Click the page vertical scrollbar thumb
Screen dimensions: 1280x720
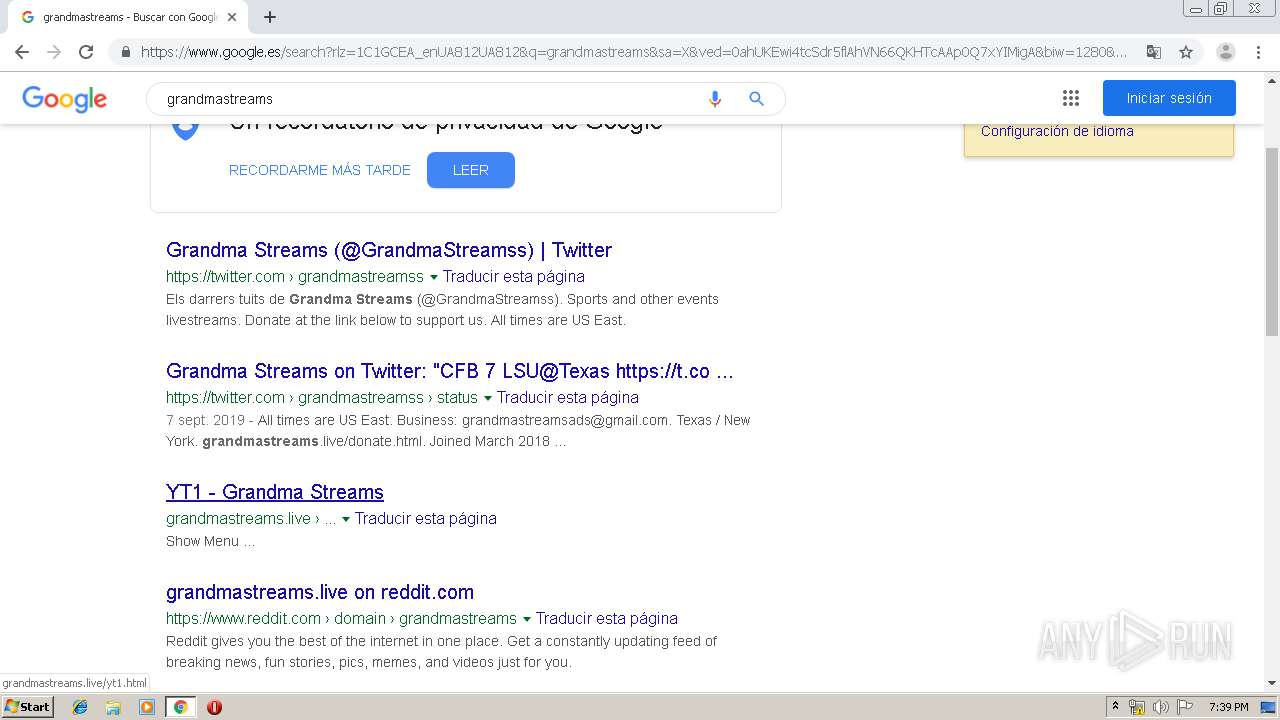point(1272,240)
